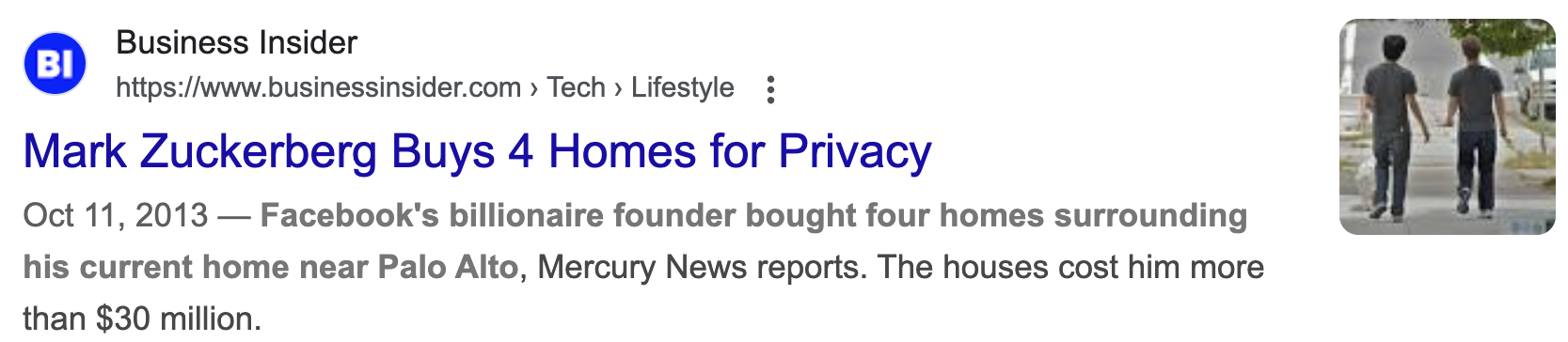Click the Oct 11, 2013 date text
Image resolution: width=1568 pixels, height=342 pixels.
[x=115, y=215]
